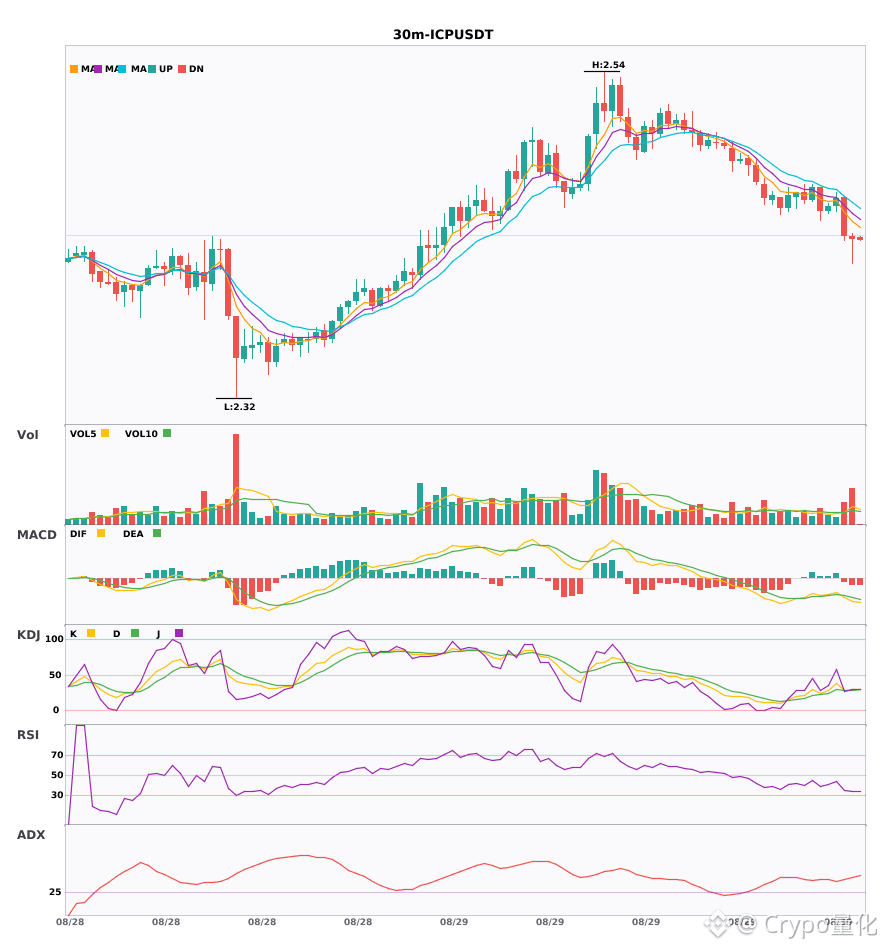Select the KDJ panel label
Image resolution: width=885 pixels, height=950 pixels.
(28, 635)
